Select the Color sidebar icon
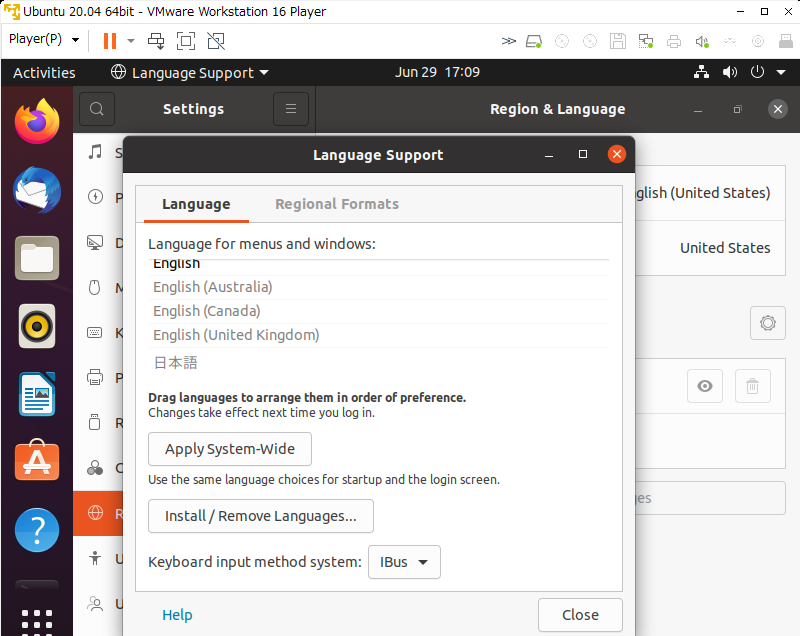Image resolution: width=800 pixels, height=636 pixels. (95, 468)
